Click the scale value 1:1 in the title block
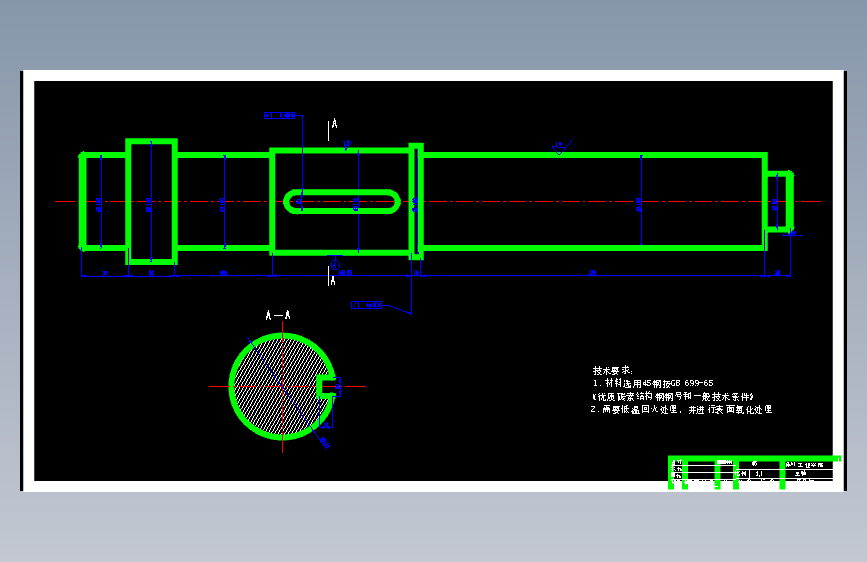 (x=759, y=474)
